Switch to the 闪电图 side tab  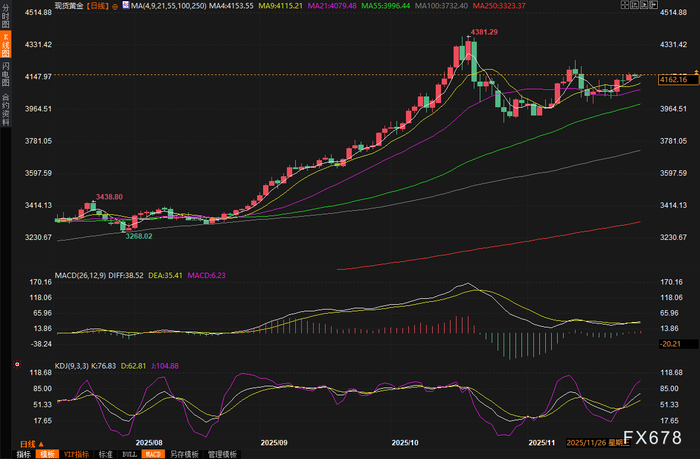[x=6, y=74]
